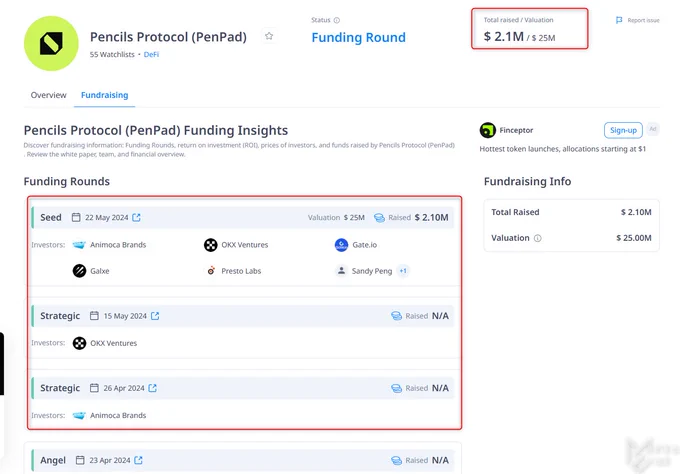The height and width of the screenshot is (474, 680).
Task: Open external link icon beside 26 Apr 2024
Action: [x=153, y=388]
